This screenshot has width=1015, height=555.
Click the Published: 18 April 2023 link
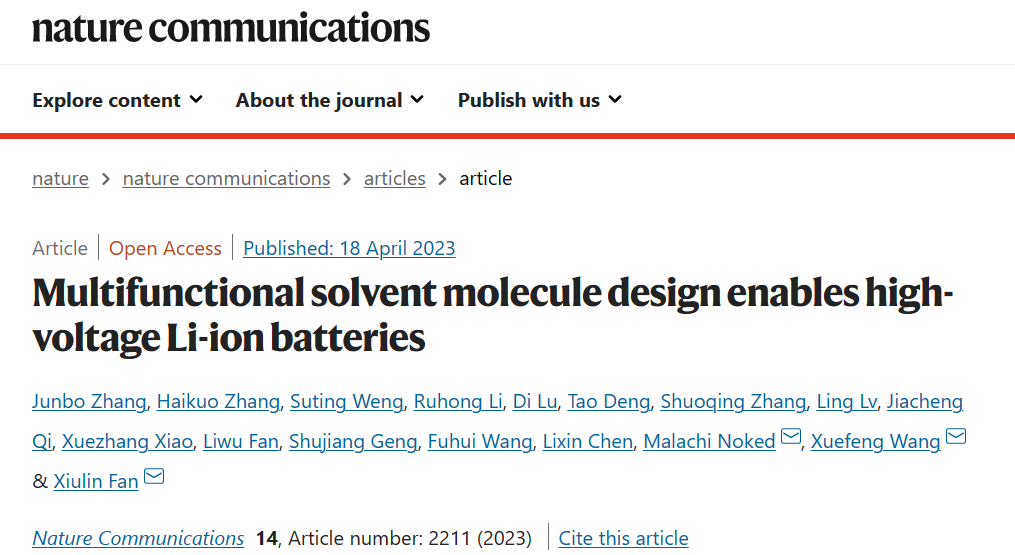point(350,248)
